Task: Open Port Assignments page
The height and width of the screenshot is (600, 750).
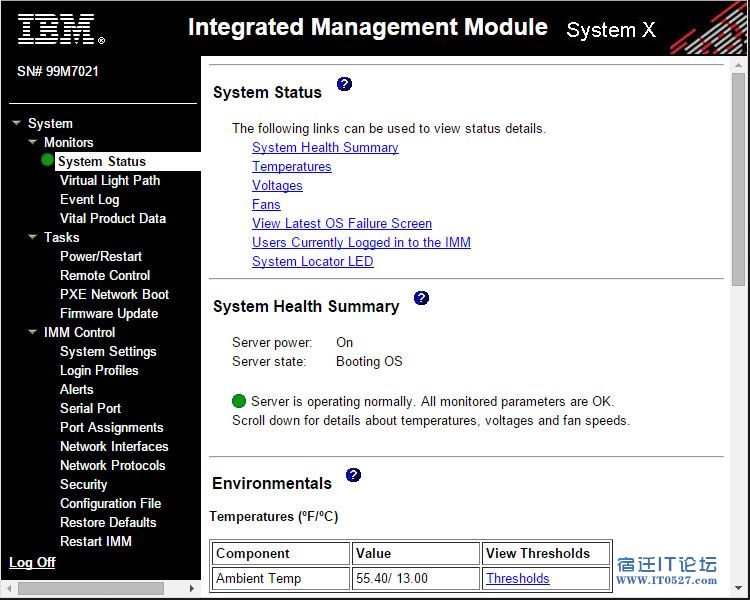Action: click(x=111, y=427)
